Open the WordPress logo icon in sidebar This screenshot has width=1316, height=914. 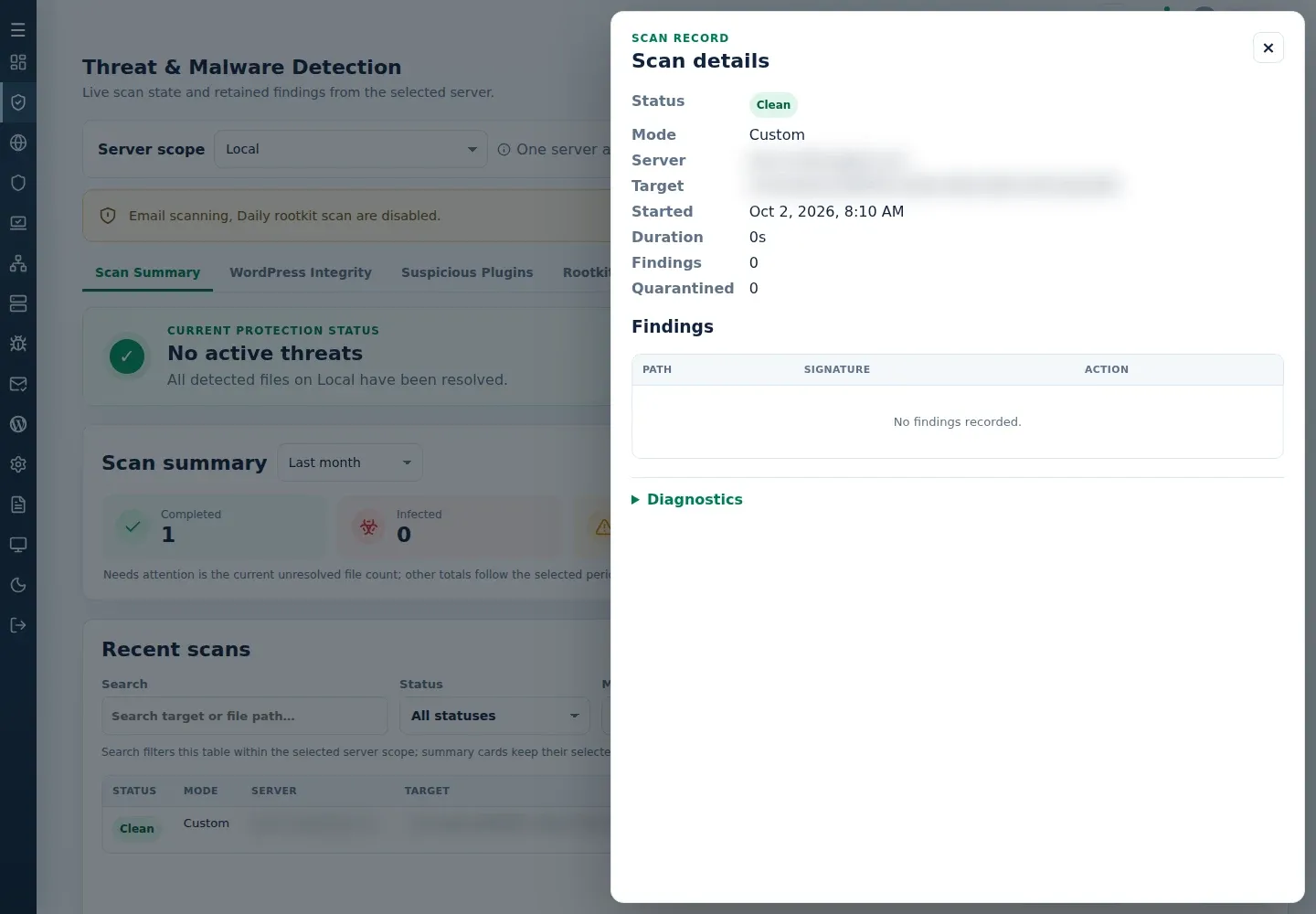point(18,424)
